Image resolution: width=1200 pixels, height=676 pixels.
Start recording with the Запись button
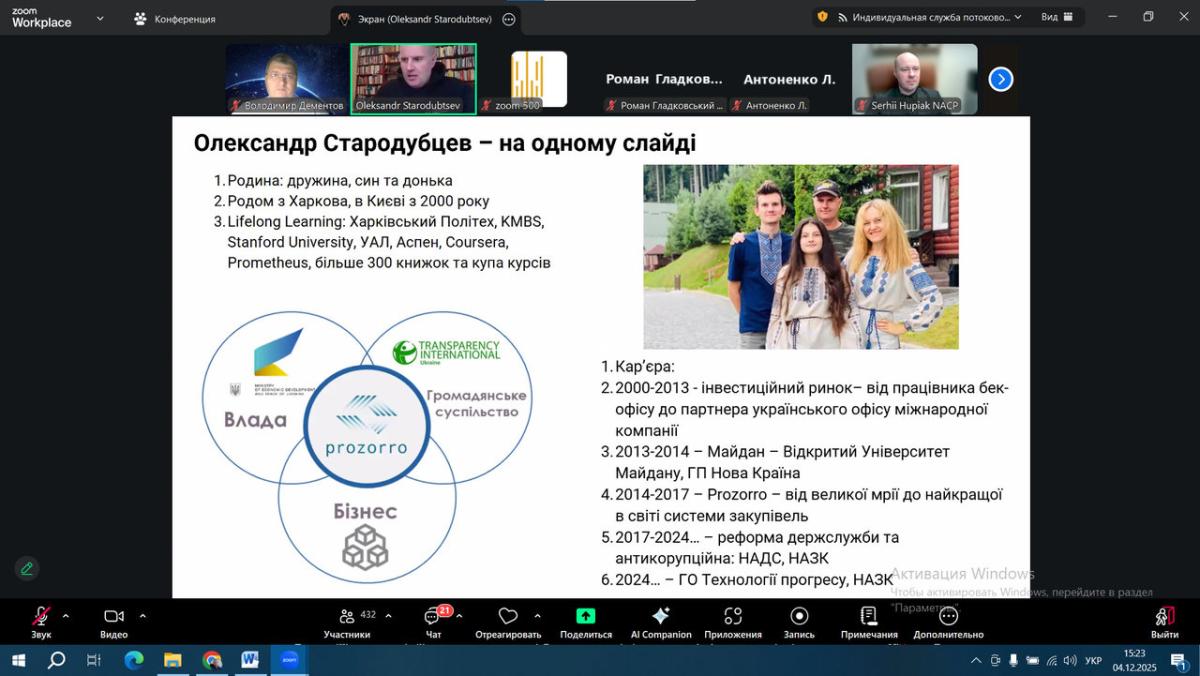click(x=799, y=617)
